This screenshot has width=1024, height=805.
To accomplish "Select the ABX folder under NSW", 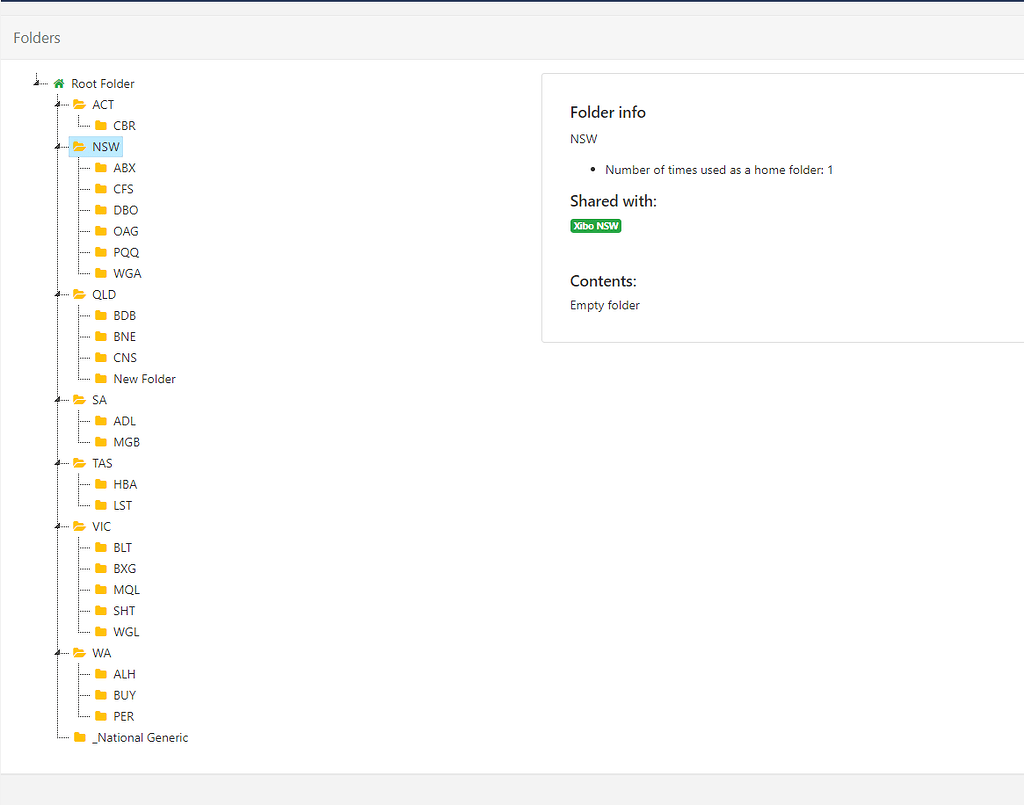I will [123, 167].
